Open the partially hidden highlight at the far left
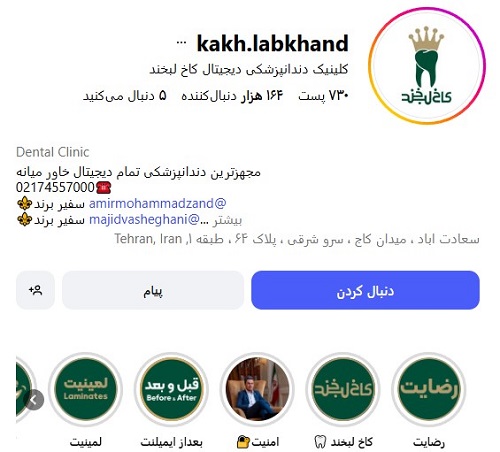This screenshot has width=500, height=452. coord(23,389)
